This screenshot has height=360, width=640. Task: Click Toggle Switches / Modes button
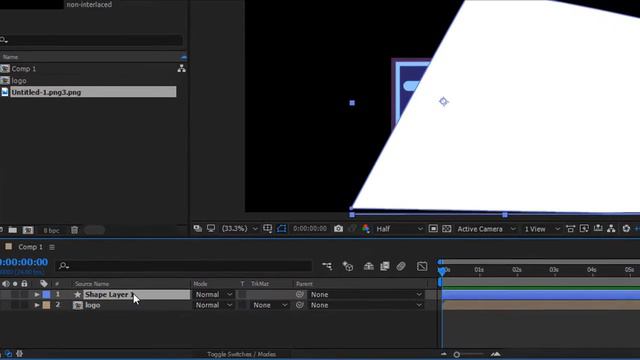tap(241, 354)
